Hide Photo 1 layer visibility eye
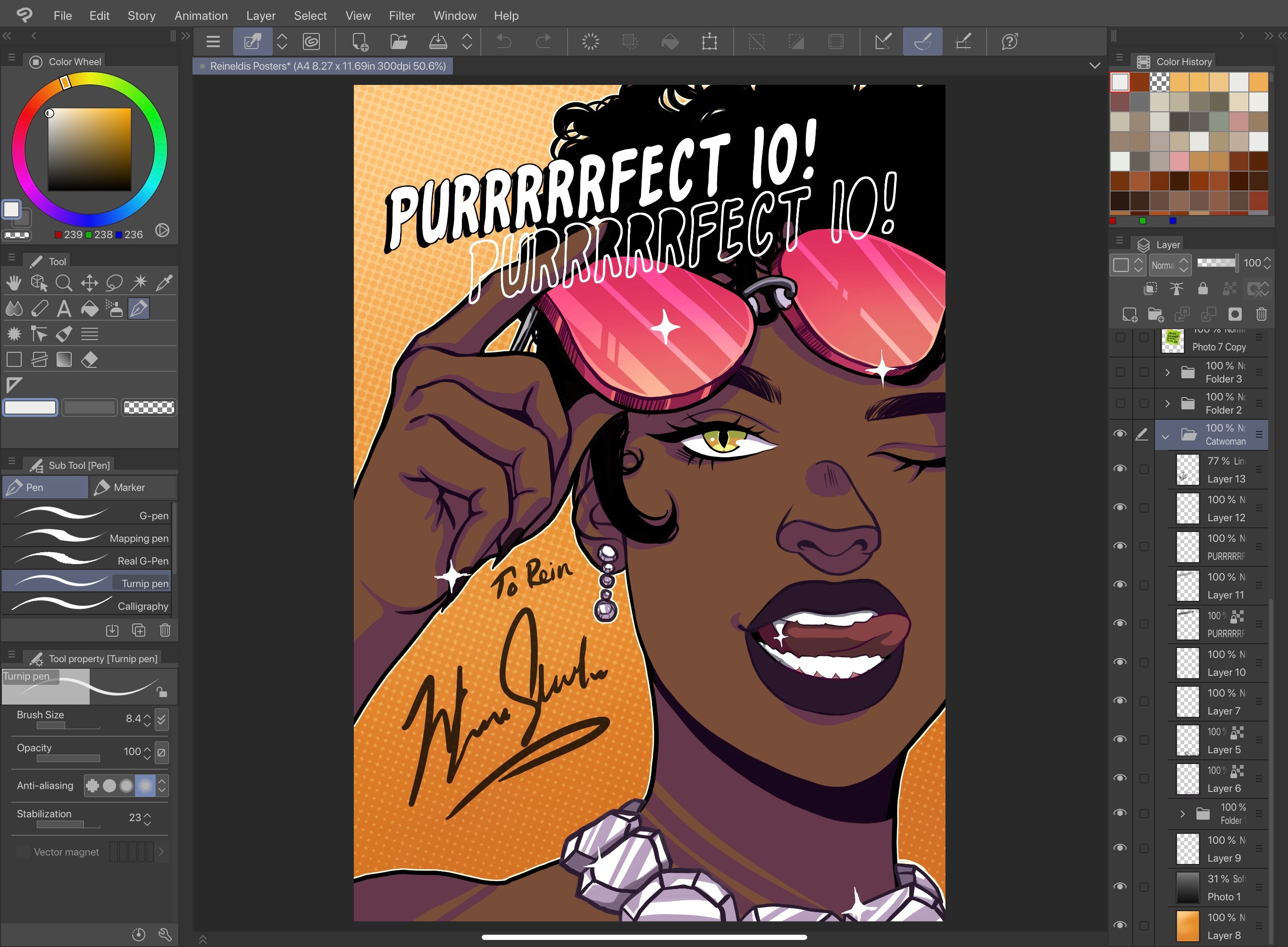This screenshot has width=1288, height=947. coord(1120,886)
